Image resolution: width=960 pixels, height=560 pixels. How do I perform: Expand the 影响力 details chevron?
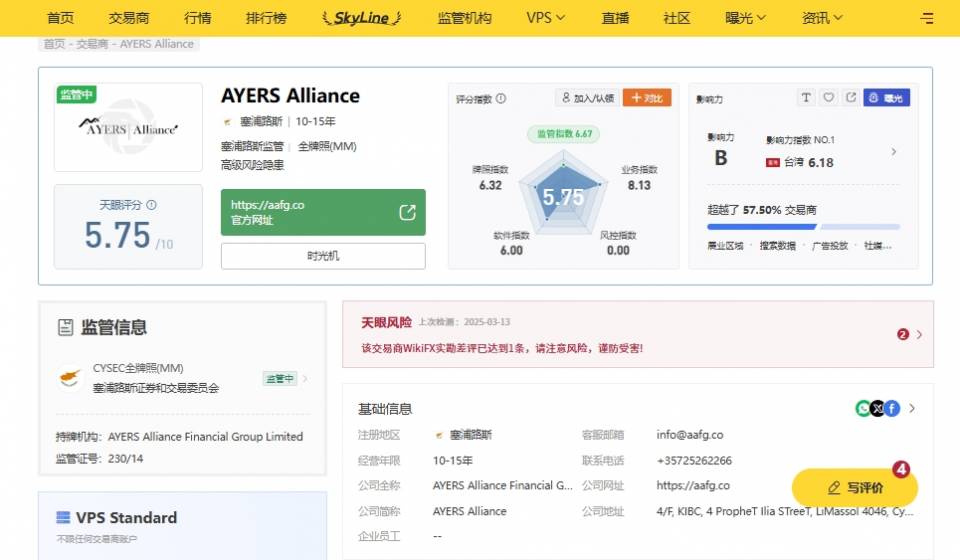point(894,151)
